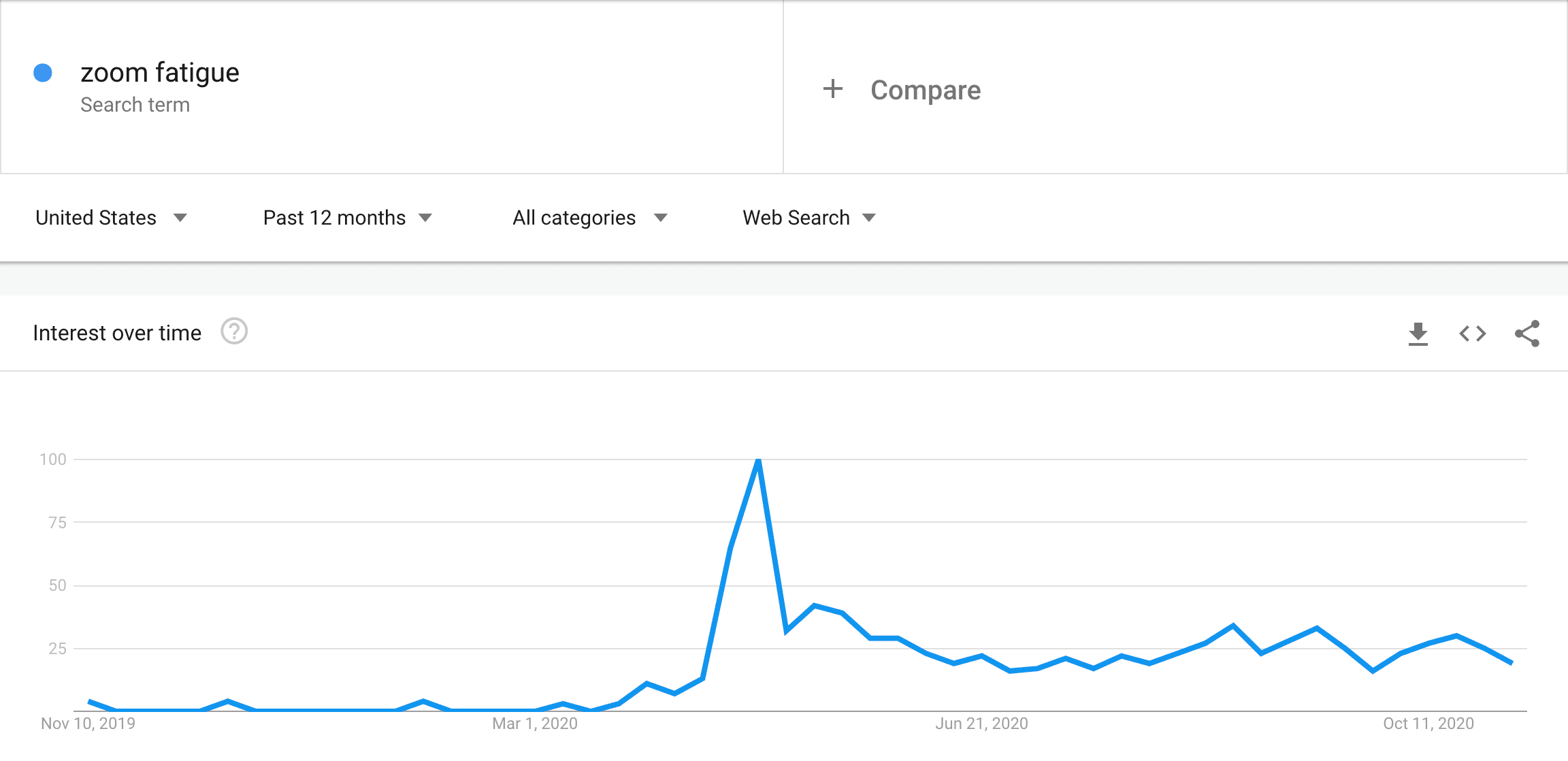Image resolution: width=1568 pixels, height=761 pixels.
Task: Click the share chart icon
Action: pyautogui.click(x=1527, y=334)
